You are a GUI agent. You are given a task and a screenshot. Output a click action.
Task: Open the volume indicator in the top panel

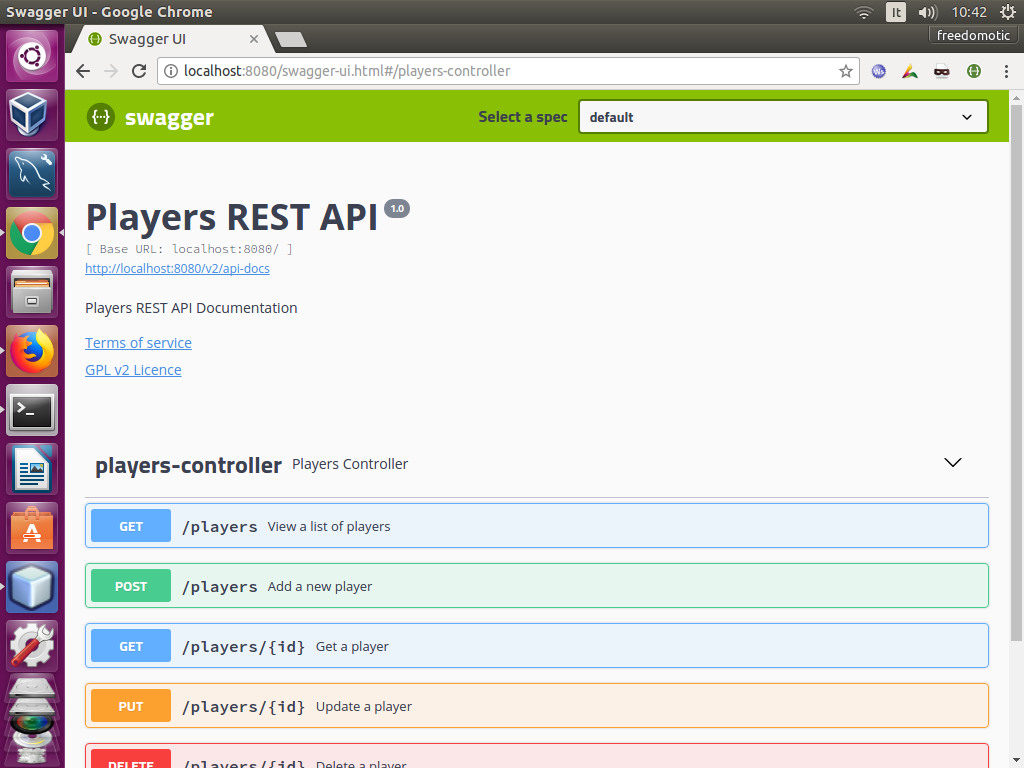pyautogui.click(x=927, y=12)
